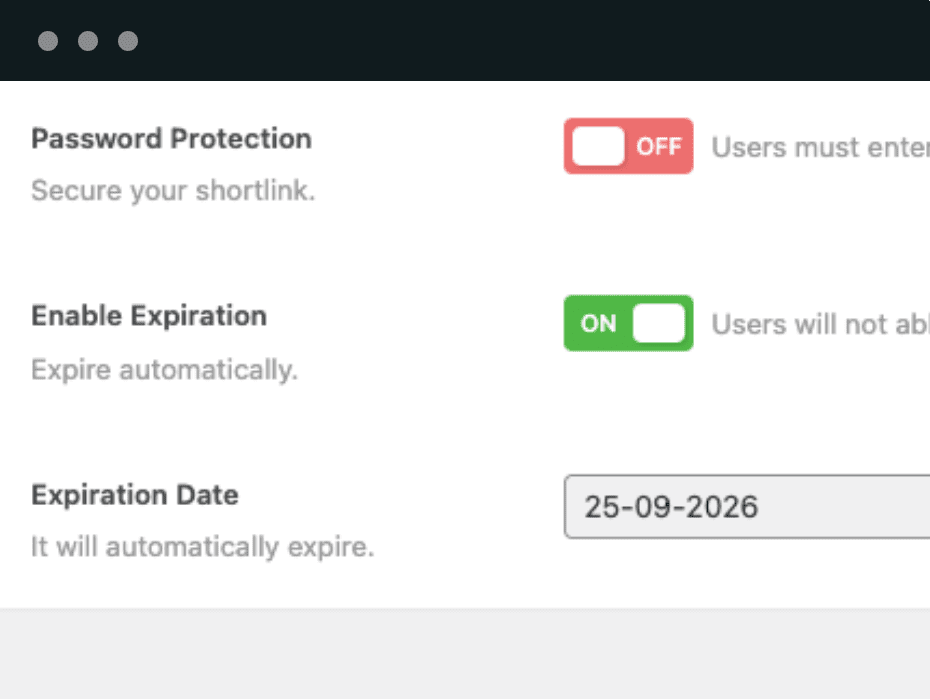Click "It will automatically expire." helper text
This screenshot has height=700, width=930.
[x=202, y=548]
